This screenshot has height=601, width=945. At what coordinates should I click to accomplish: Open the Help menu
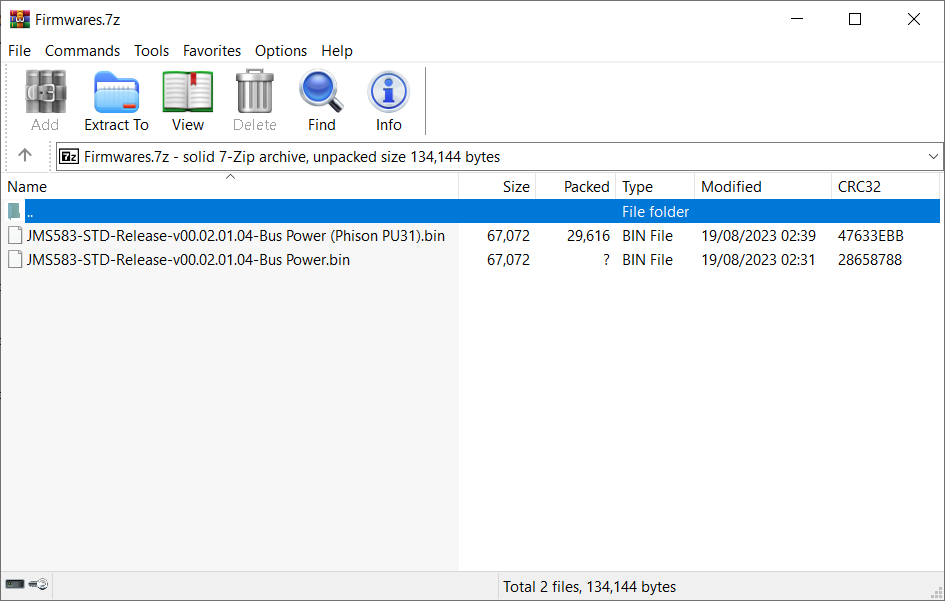(x=337, y=51)
